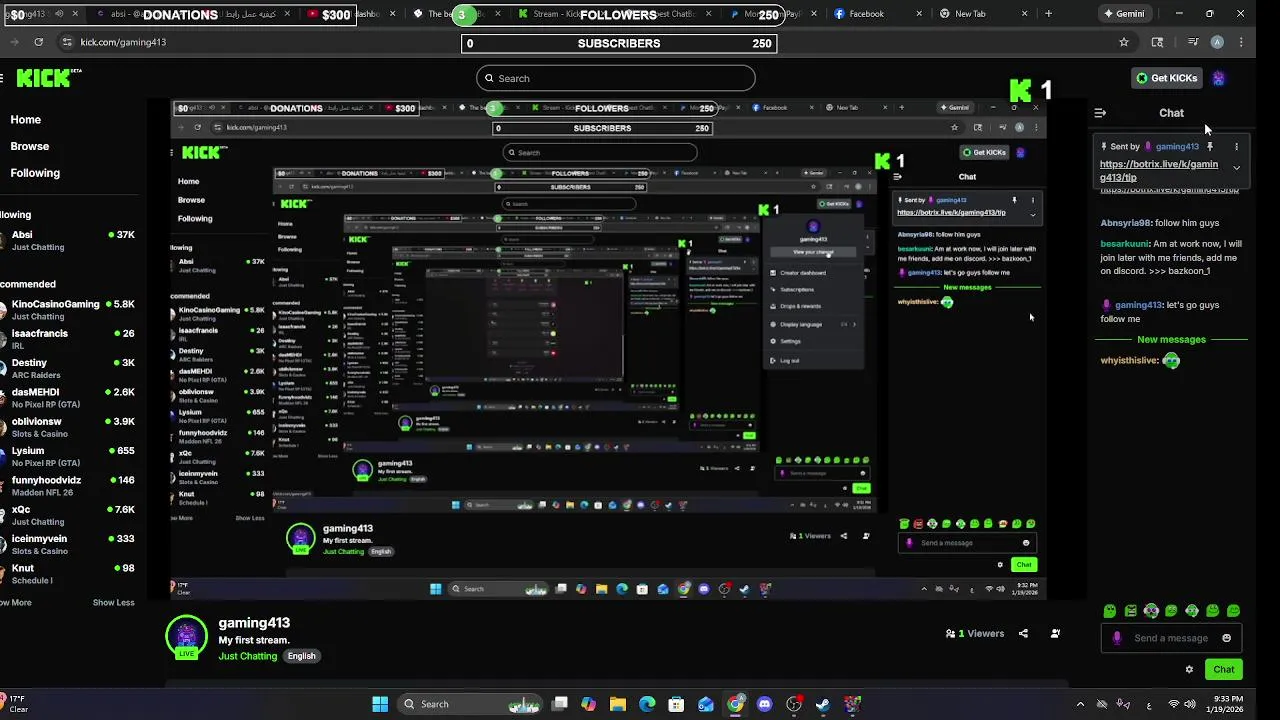
Task: Open the botrix.live tip link
Action: tap(1159, 171)
